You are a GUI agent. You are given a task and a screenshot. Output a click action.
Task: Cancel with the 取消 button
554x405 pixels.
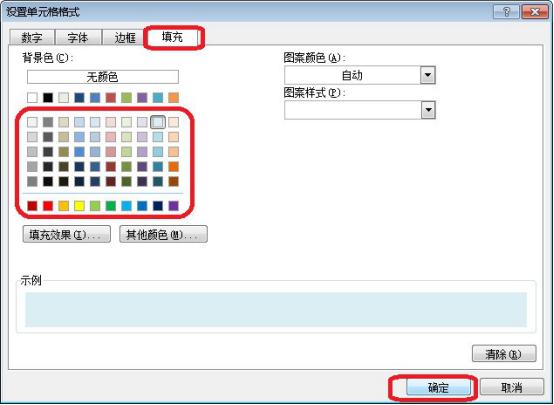[x=511, y=388]
